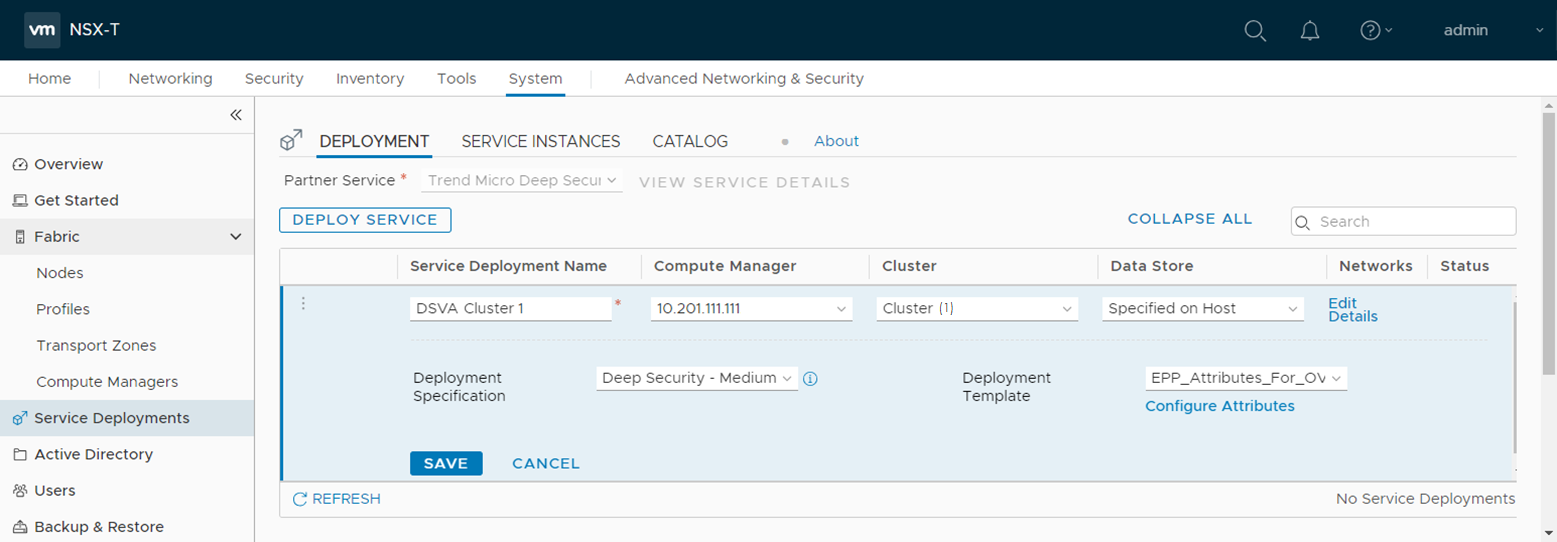Click the Service Deployment Name text field
The image size is (1557, 542).
pyautogui.click(x=510, y=309)
